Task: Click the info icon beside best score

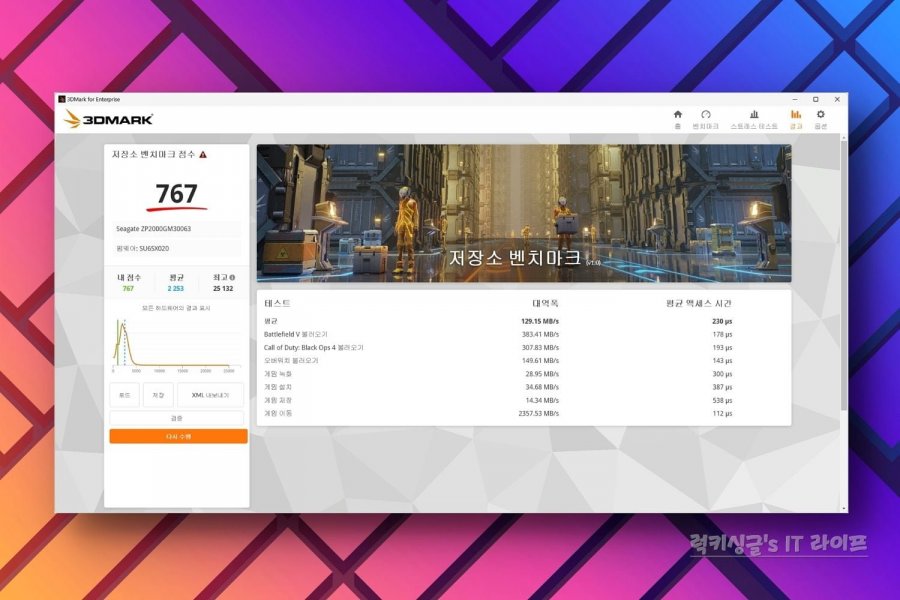Action: (232, 277)
